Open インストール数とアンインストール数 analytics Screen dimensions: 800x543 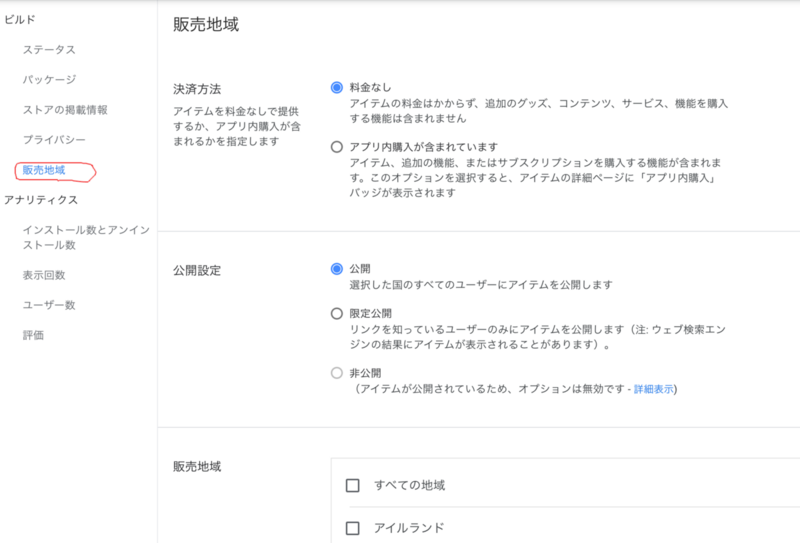(86, 237)
